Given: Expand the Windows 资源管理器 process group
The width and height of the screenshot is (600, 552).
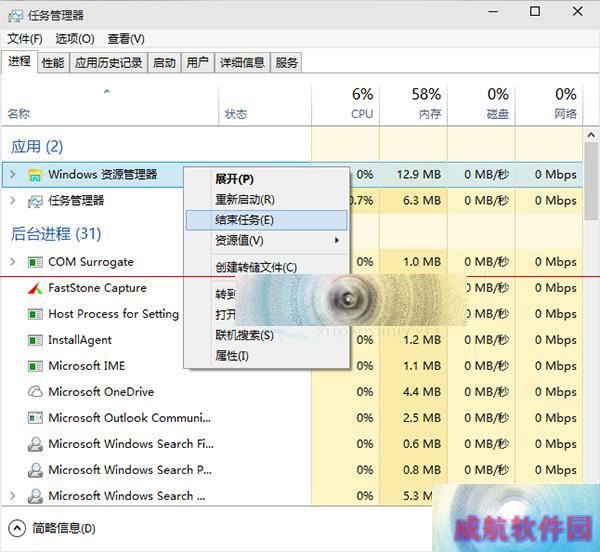Looking at the screenshot, I should (x=13, y=174).
